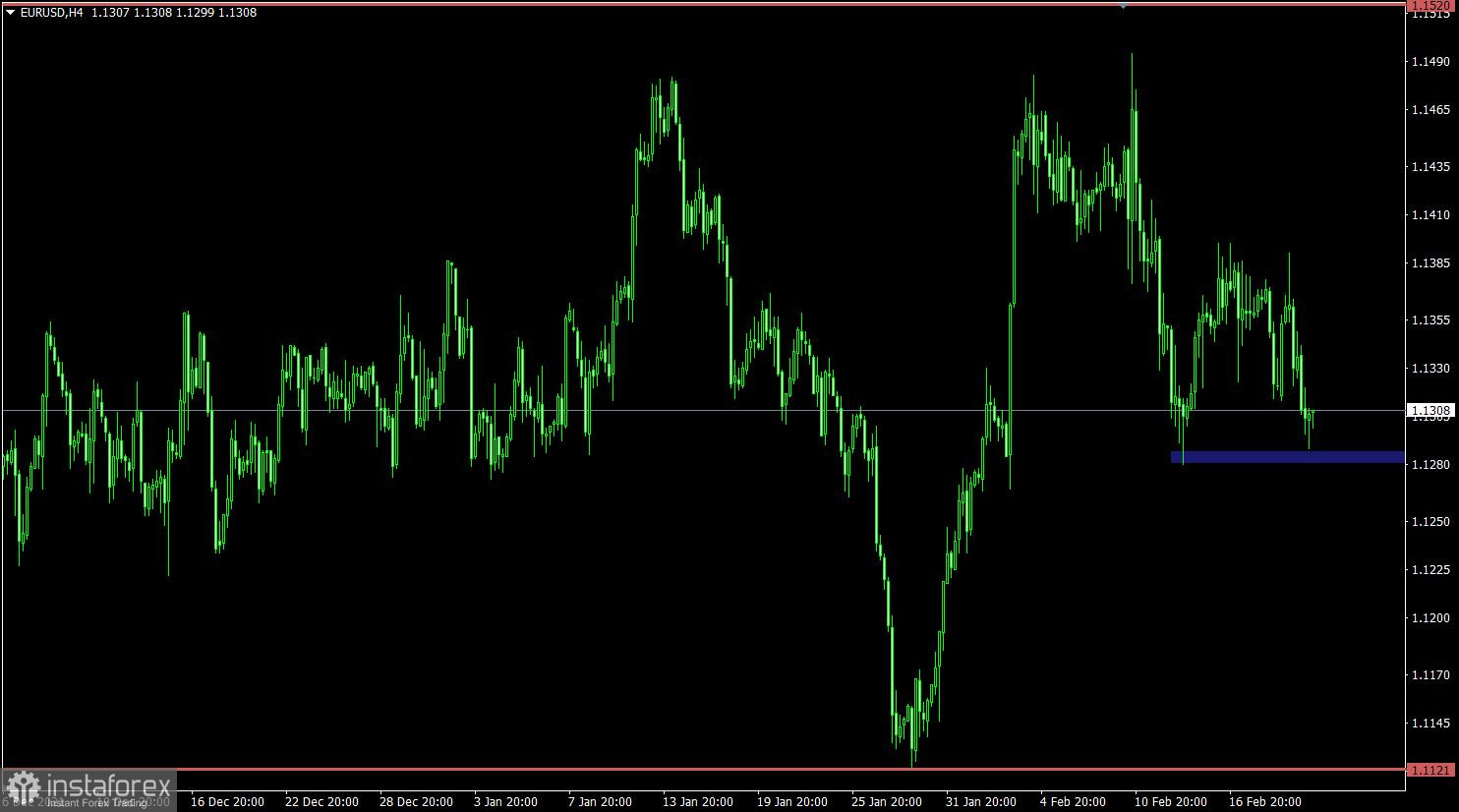Click the 3 Jan 20:00 time label

click(x=505, y=801)
